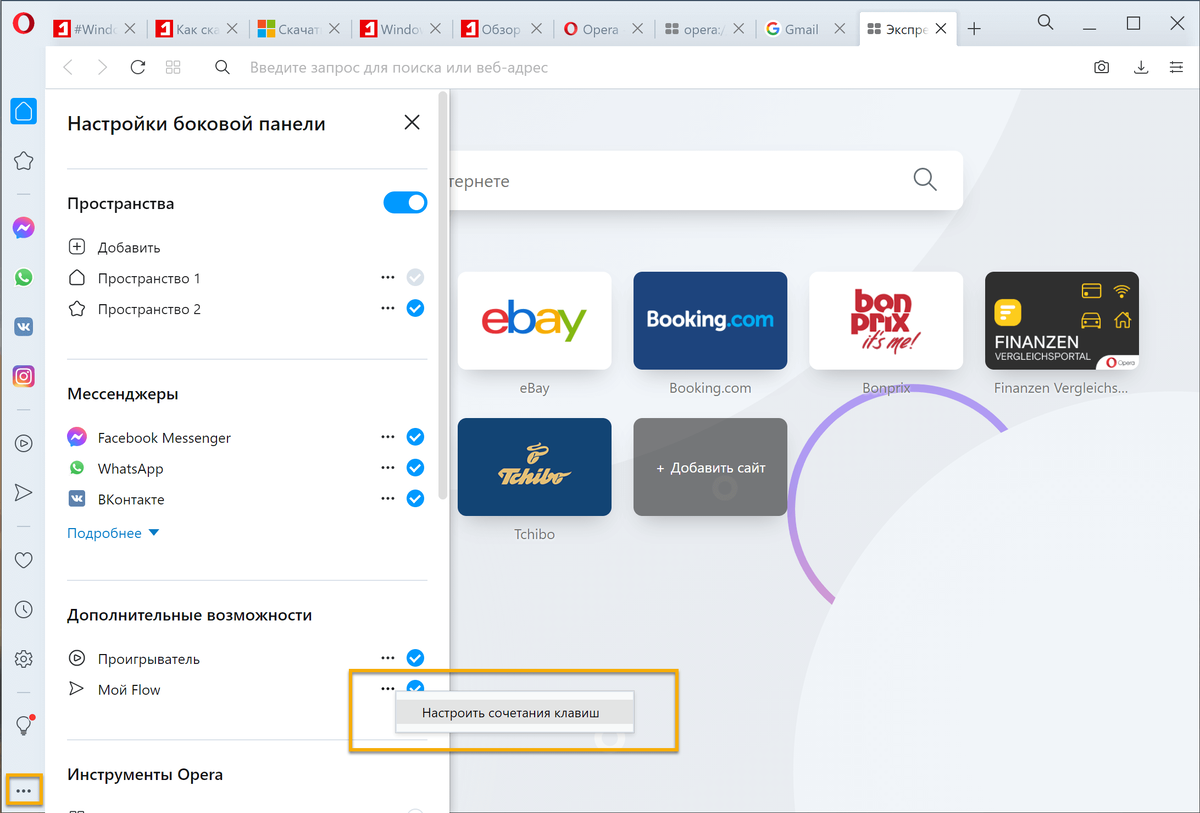Viewport: 1200px width, 813px height.
Task: Open the Tchibo speed dial tile
Action: 534,467
